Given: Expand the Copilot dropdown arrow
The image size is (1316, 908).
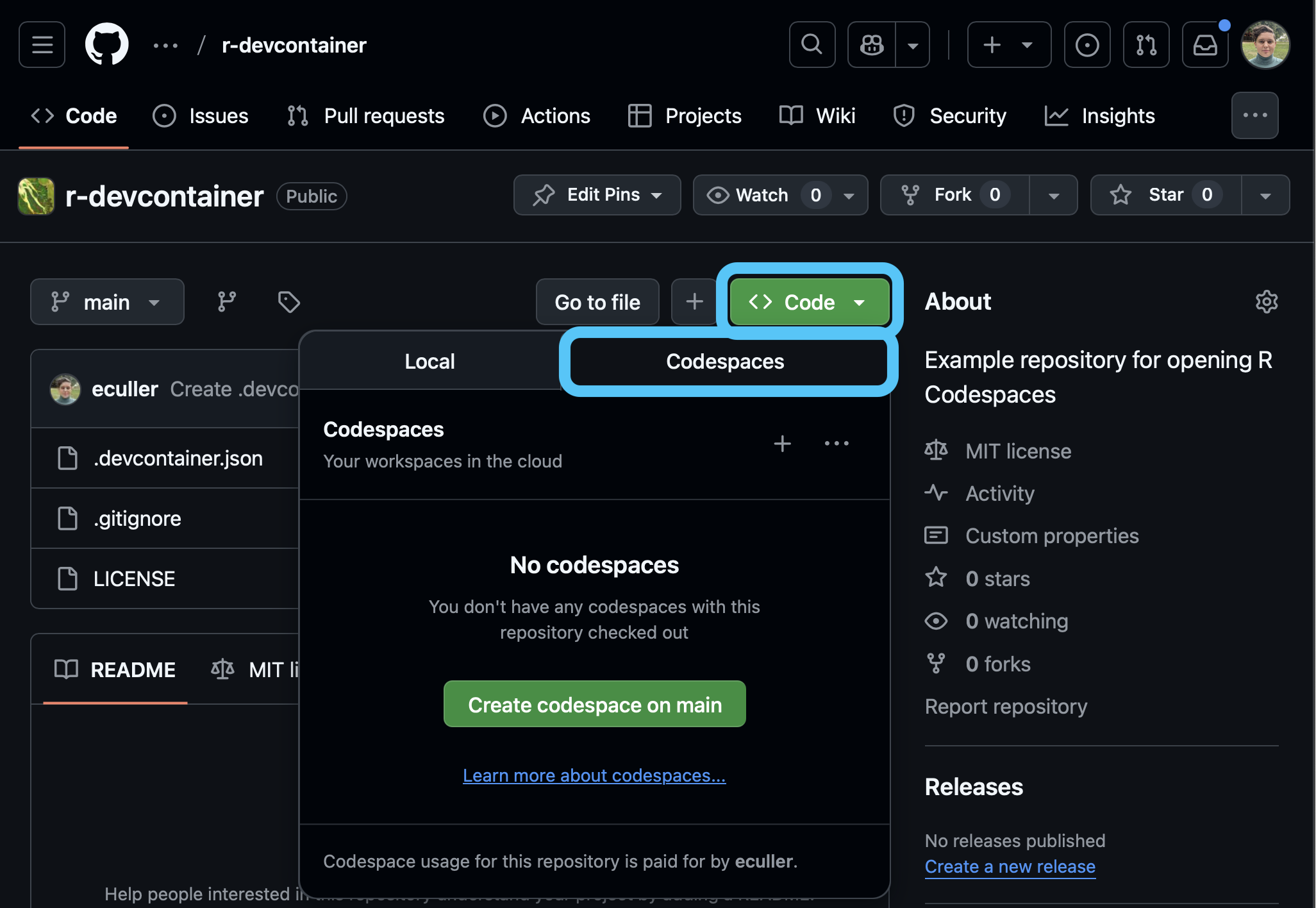Looking at the screenshot, I should 913,45.
